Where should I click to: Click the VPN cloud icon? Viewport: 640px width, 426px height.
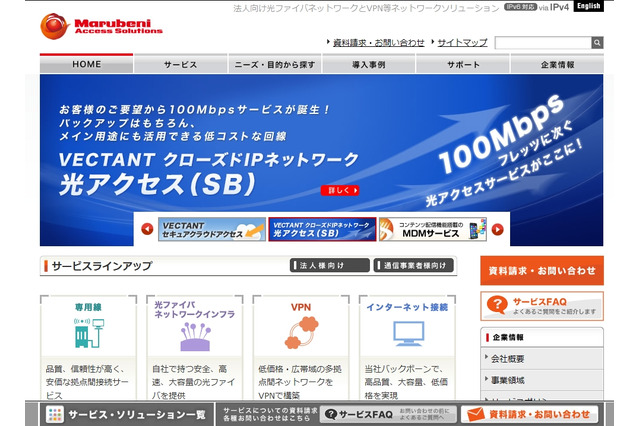pyautogui.click(x=302, y=333)
